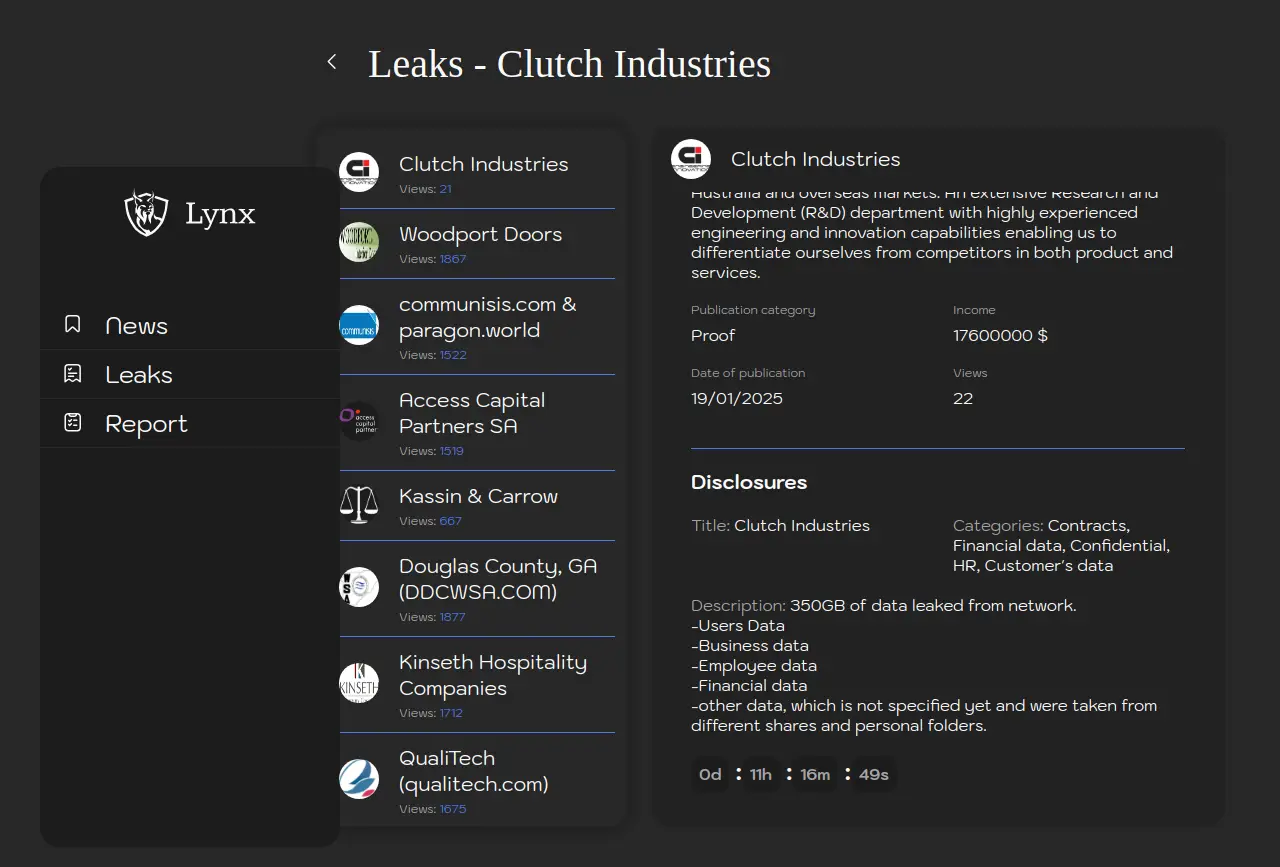Open the News menu item
The width and height of the screenshot is (1280, 867).
[137, 326]
